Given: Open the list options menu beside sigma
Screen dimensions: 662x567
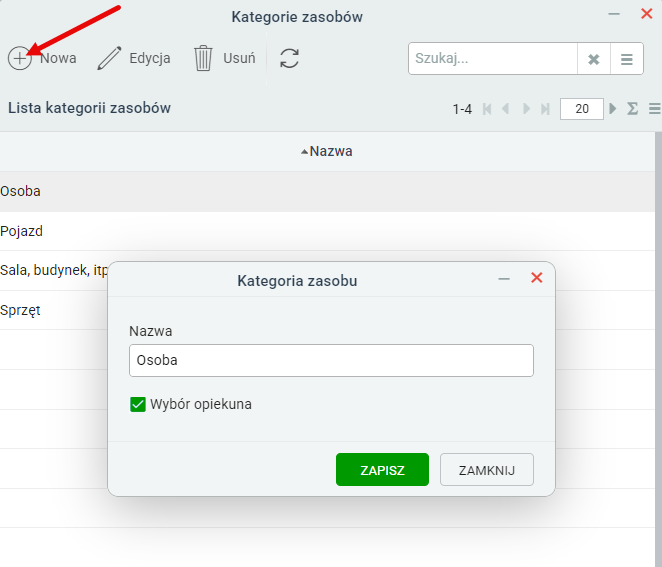Looking at the screenshot, I should (x=654, y=109).
